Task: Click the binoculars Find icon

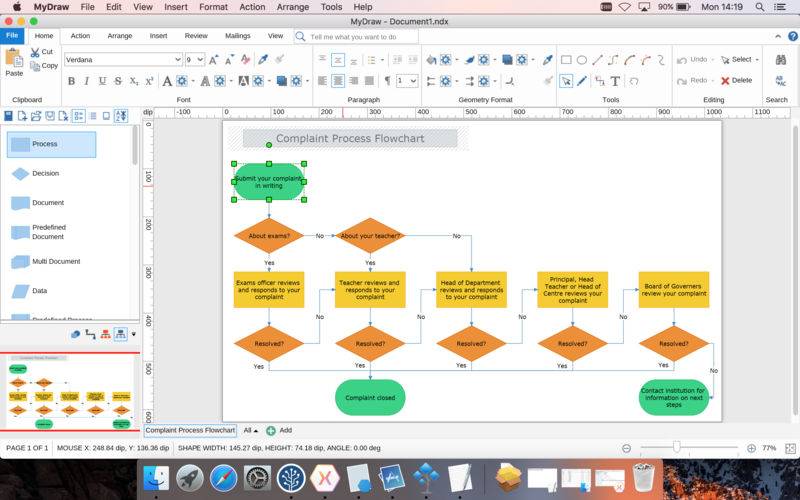Action: (781, 60)
